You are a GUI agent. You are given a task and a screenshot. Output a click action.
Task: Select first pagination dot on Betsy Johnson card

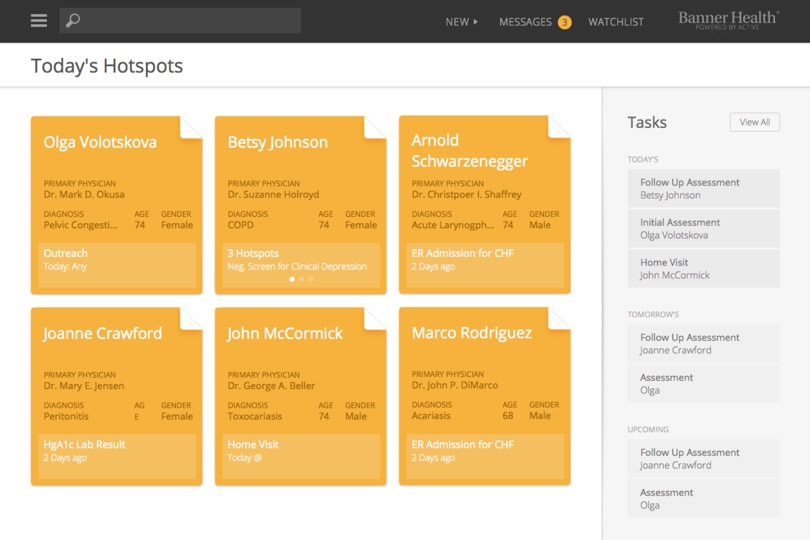tap(292, 279)
